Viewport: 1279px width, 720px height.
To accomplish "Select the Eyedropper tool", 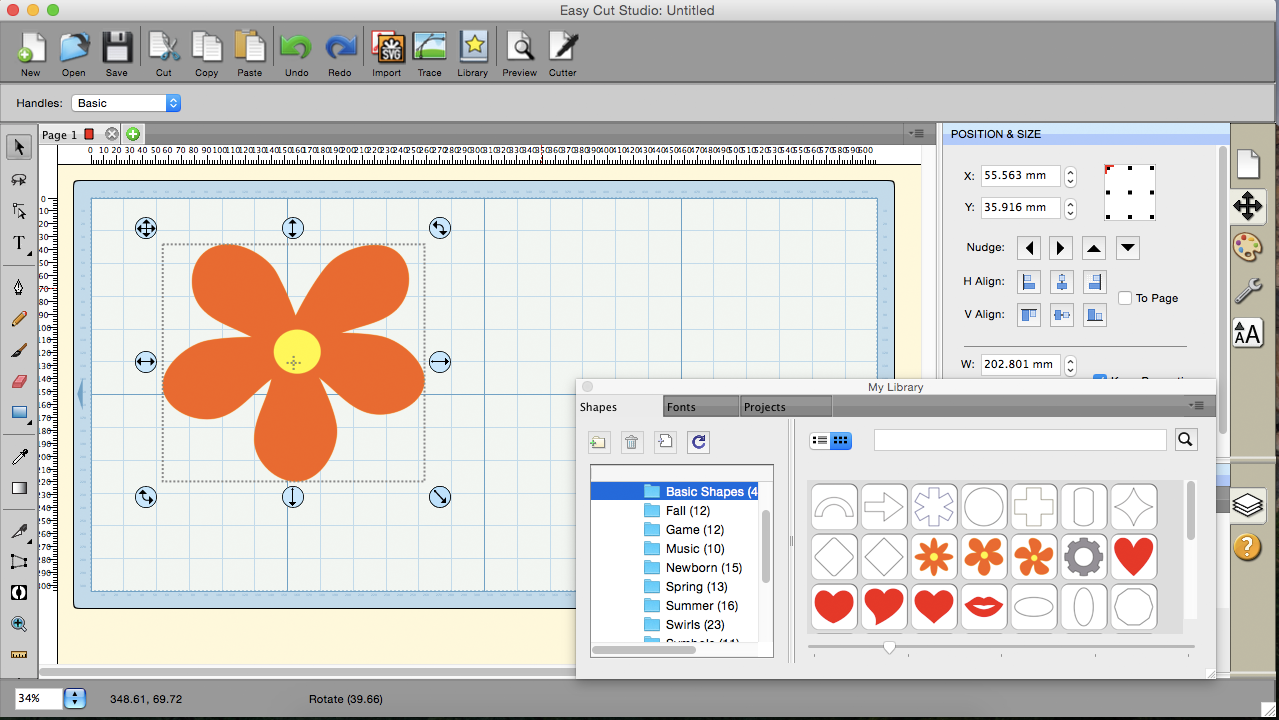I will pos(18,455).
